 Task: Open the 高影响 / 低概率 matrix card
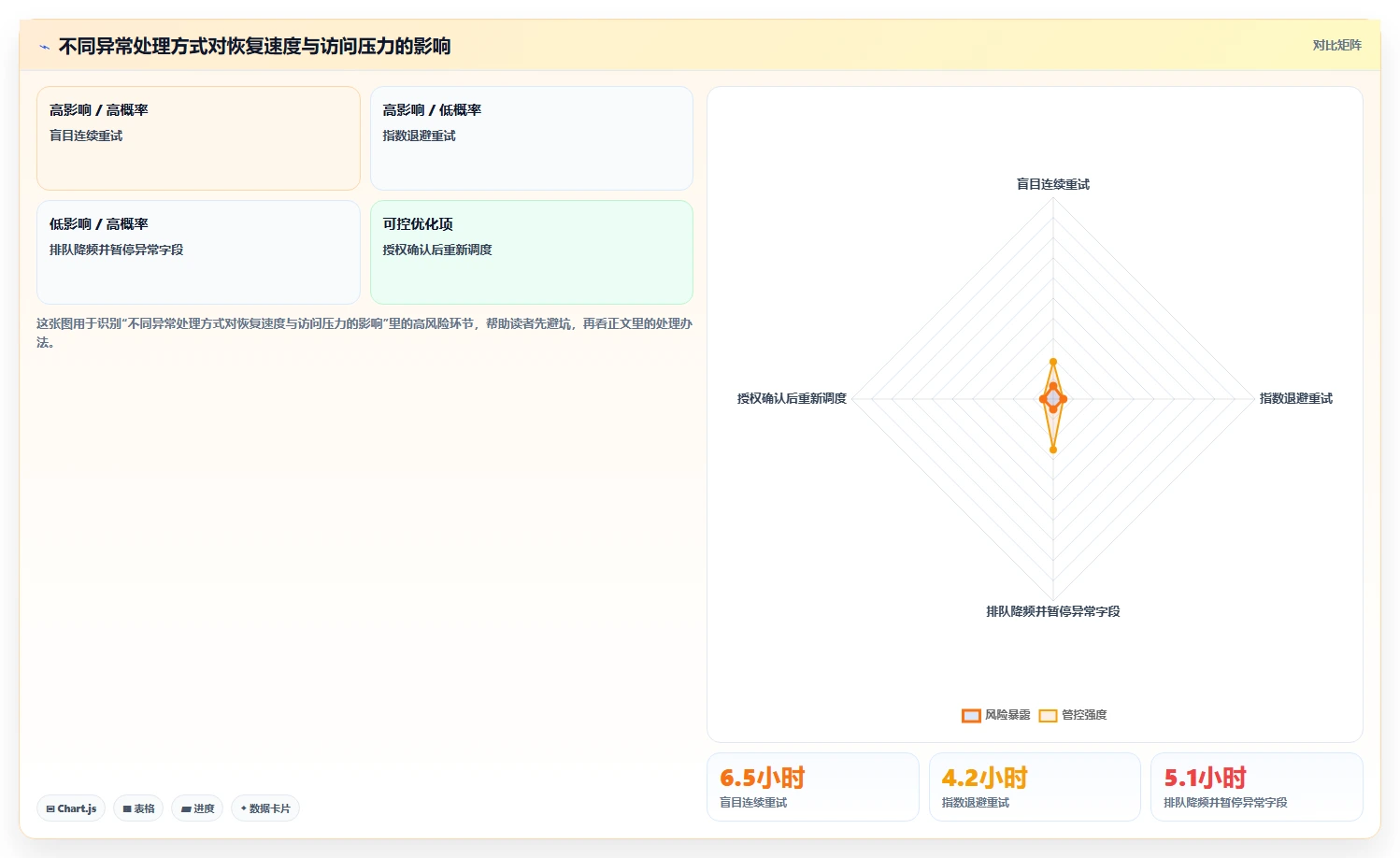tap(532, 138)
